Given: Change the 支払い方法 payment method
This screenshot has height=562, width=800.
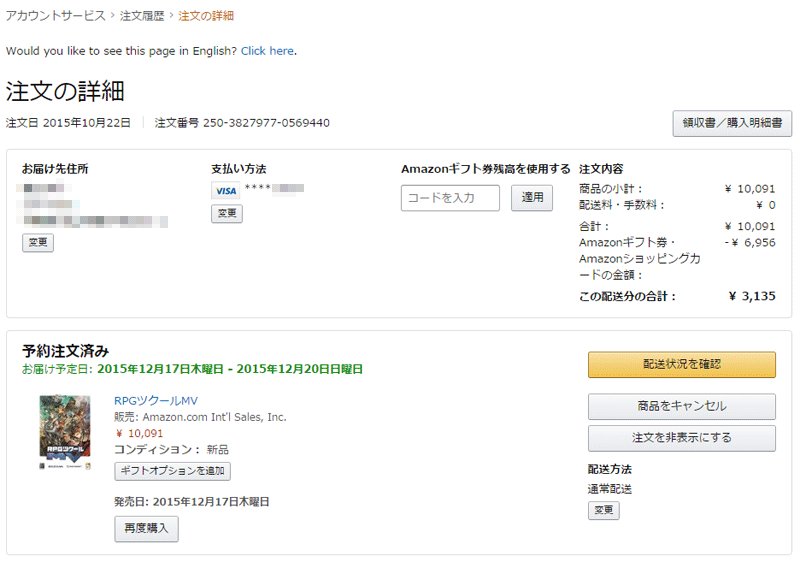Looking at the screenshot, I should tap(227, 213).
